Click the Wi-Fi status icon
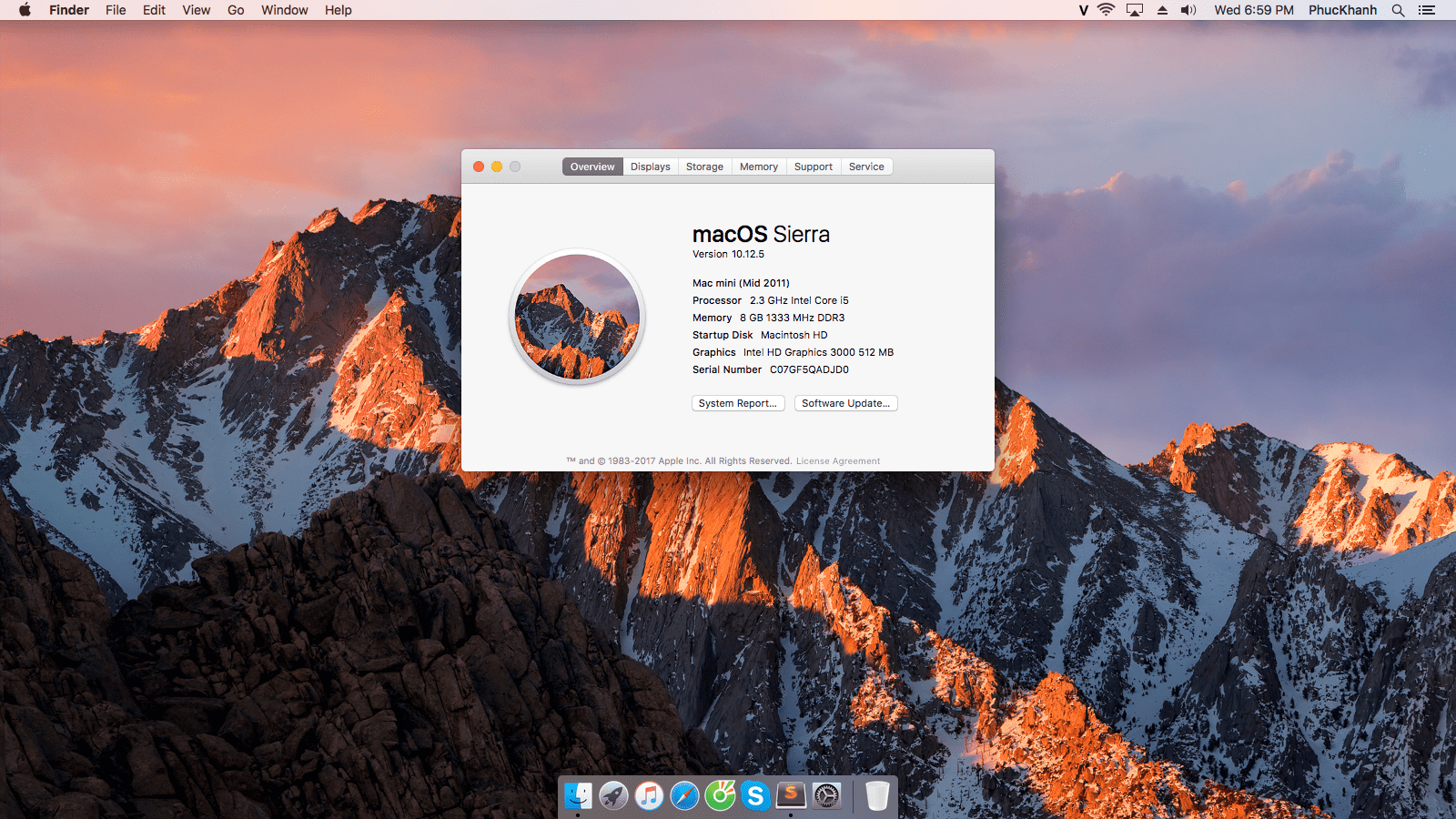 pyautogui.click(x=1106, y=10)
